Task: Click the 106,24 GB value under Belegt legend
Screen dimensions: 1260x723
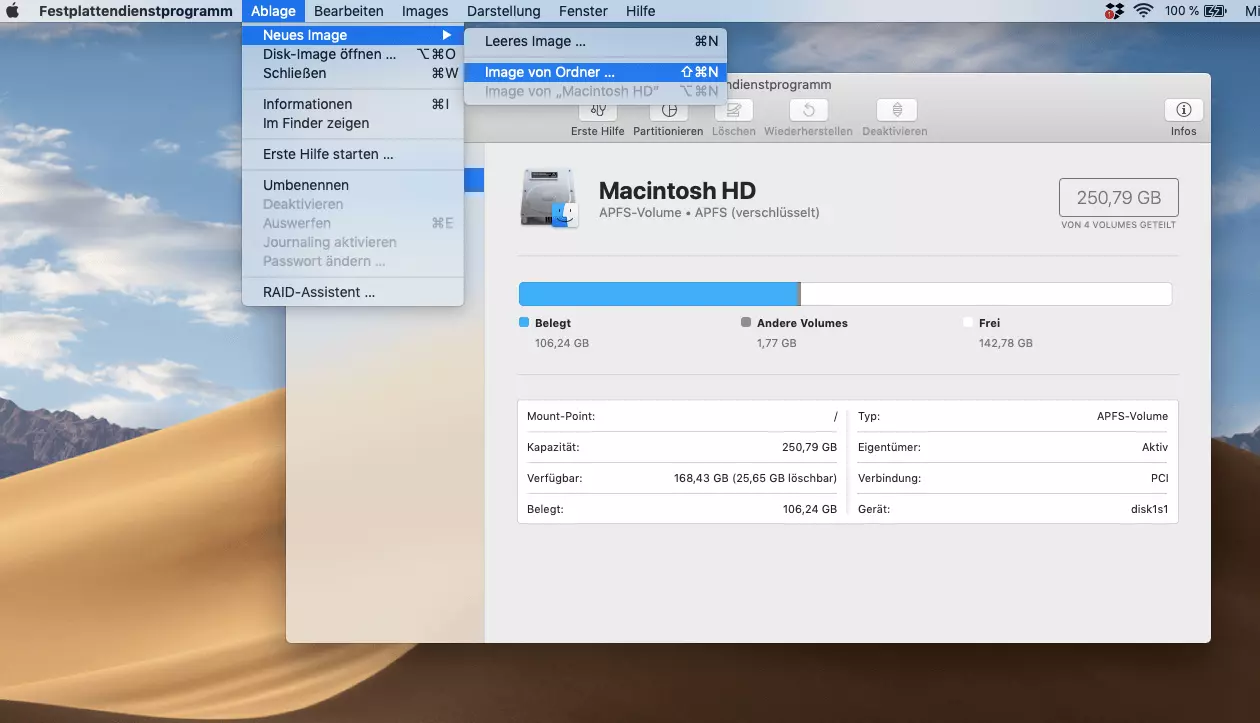Action: coord(562,343)
